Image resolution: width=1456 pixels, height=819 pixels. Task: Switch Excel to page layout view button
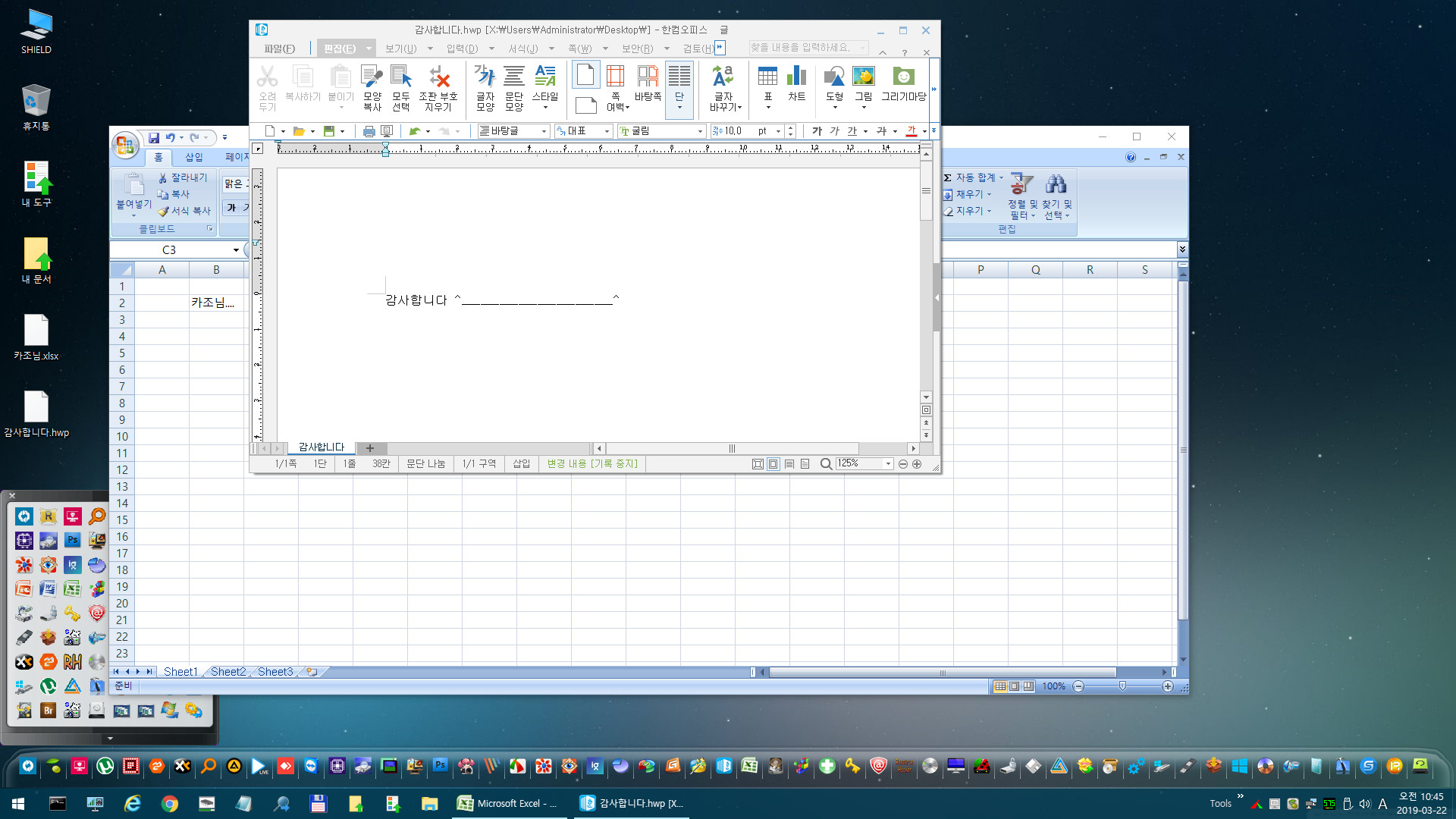click(1014, 686)
